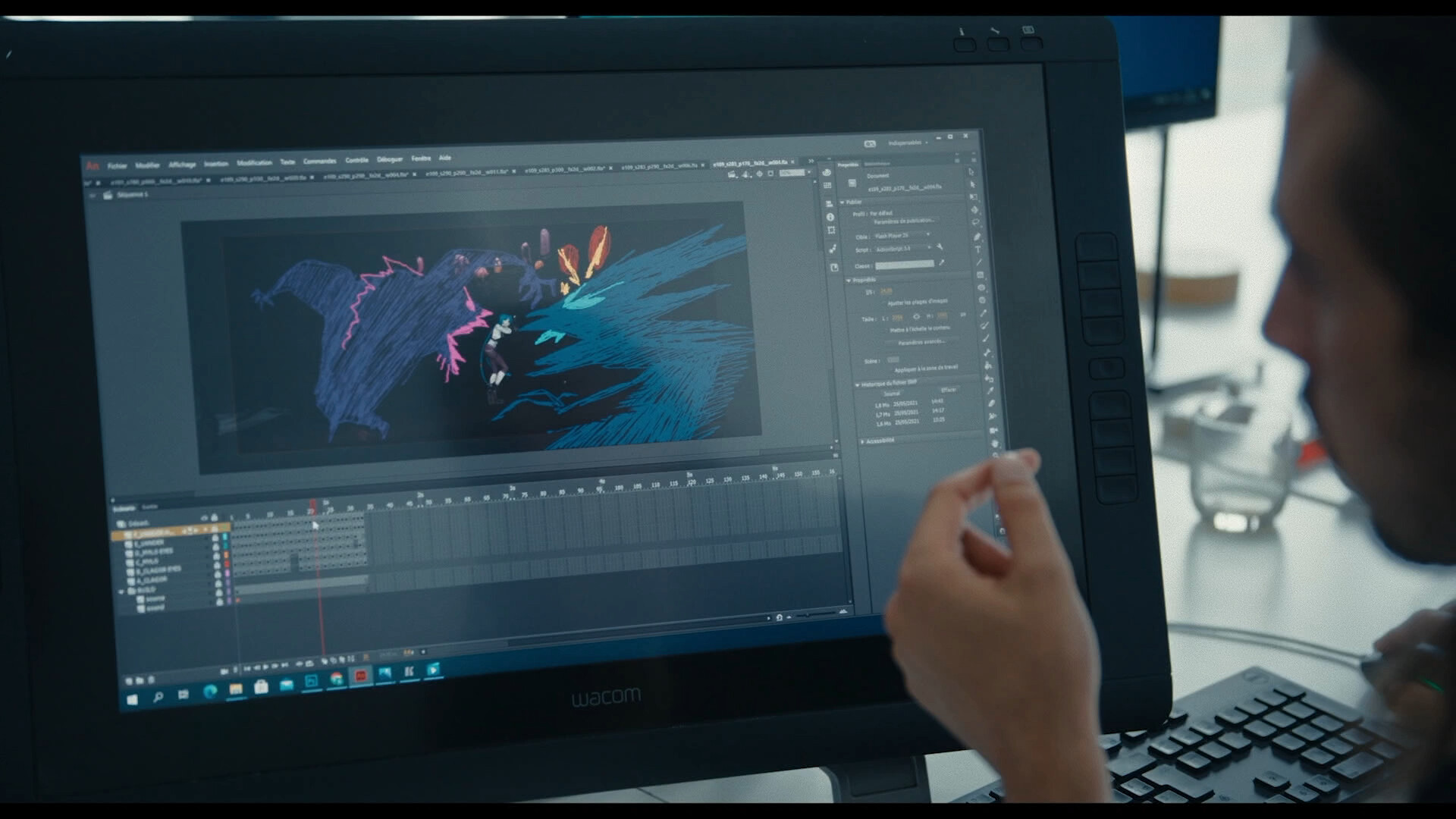Pick the Line tool in the tools panel
Image resolution: width=1456 pixels, height=819 pixels.
[979, 262]
